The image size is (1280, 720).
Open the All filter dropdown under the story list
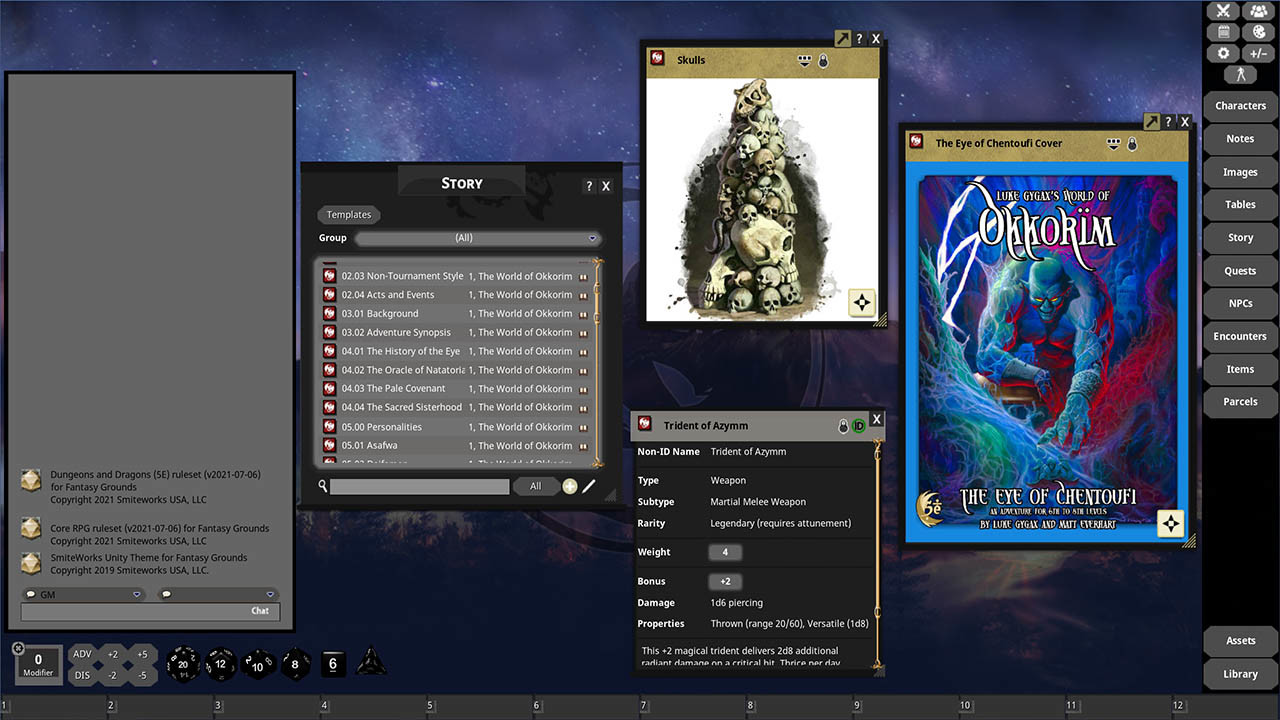pos(537,486)
